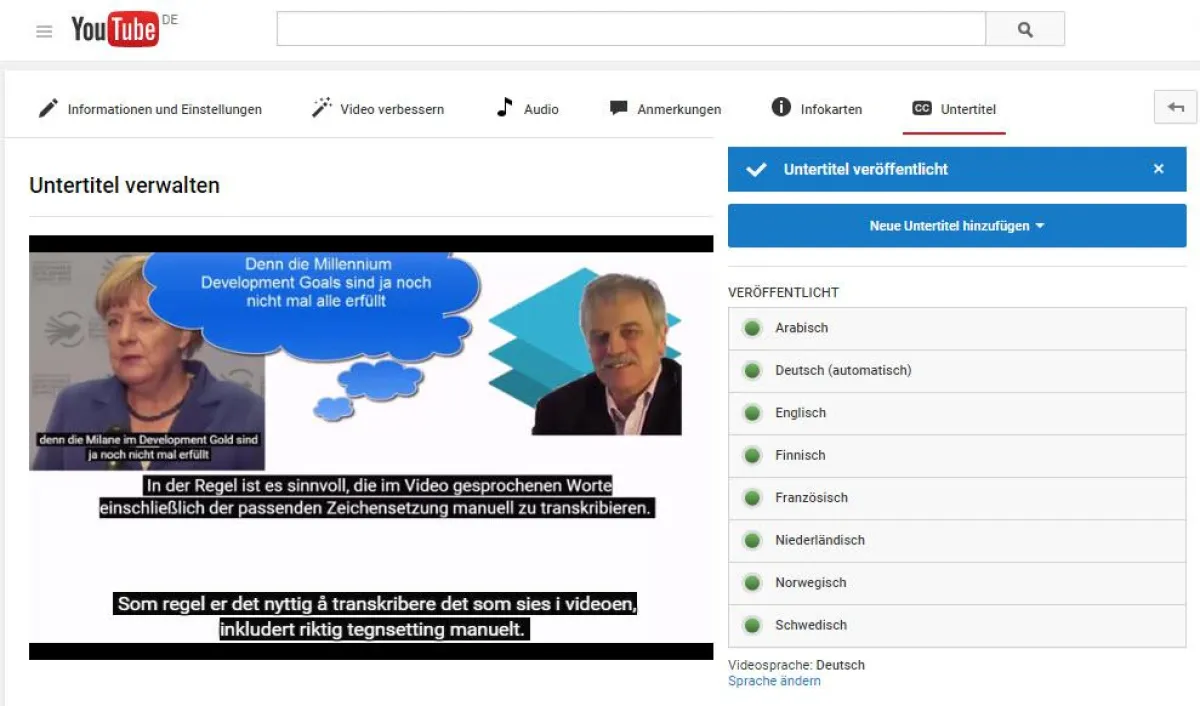Open the Untertitel tab
The height and width of the screenshot is (706, 1200).
954,109
